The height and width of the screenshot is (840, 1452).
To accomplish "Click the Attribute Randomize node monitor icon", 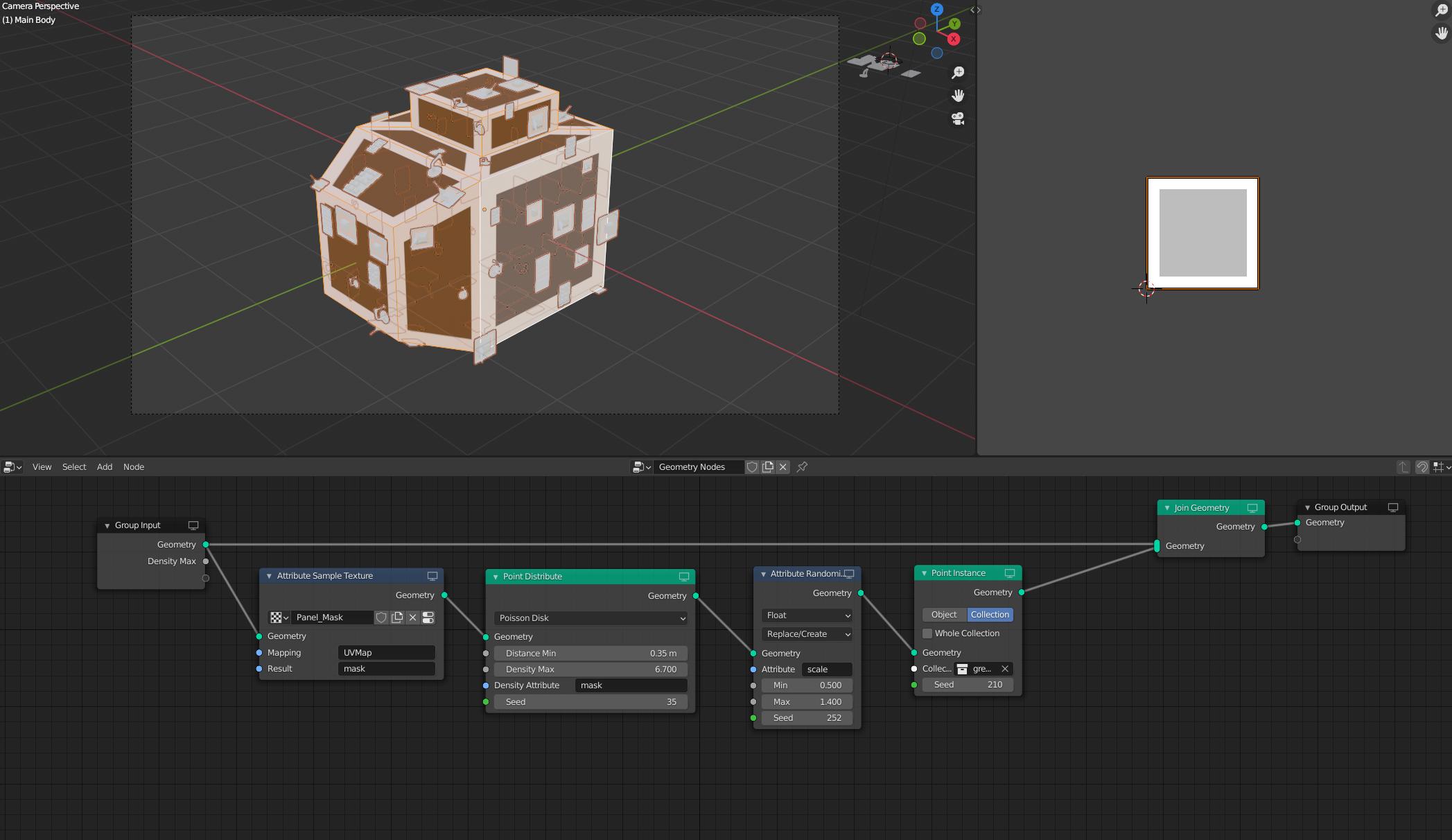I will (849, 574).
